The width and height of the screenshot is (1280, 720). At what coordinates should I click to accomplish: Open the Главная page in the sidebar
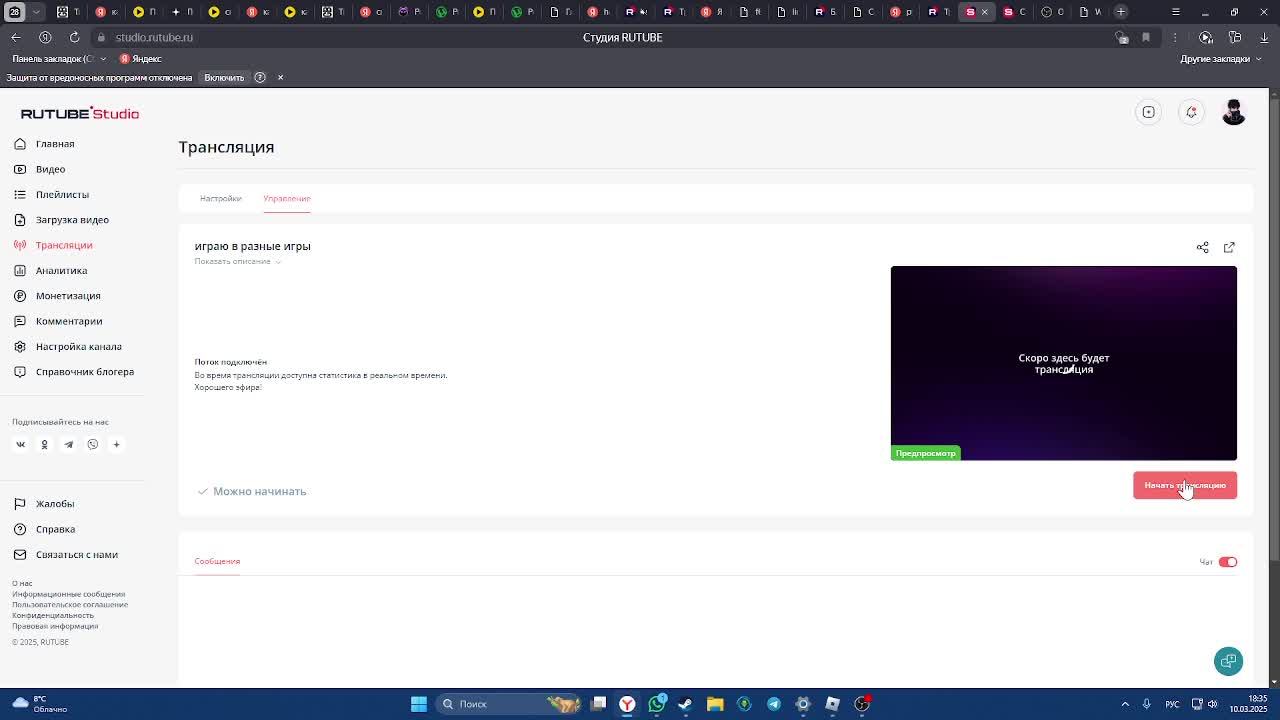(45, 144)
